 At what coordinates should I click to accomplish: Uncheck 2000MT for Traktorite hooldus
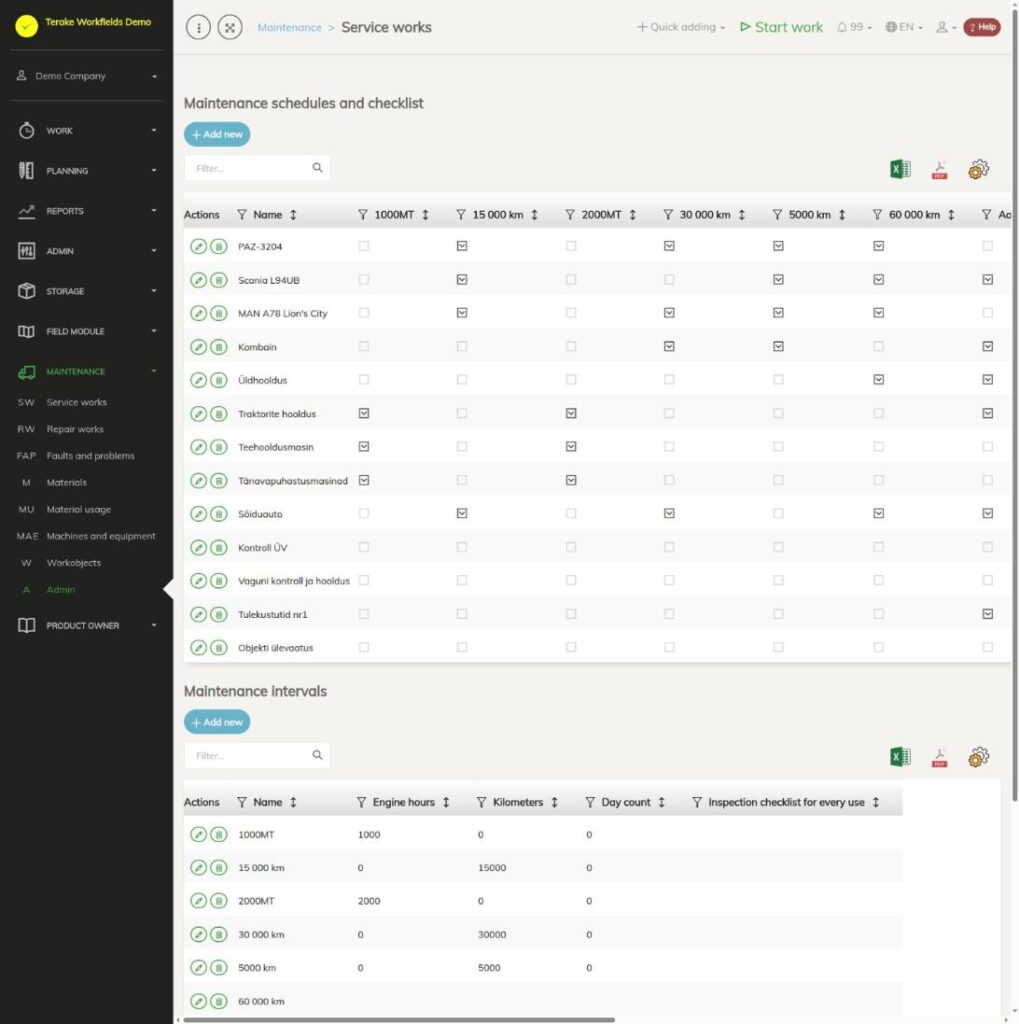(571, 413)
